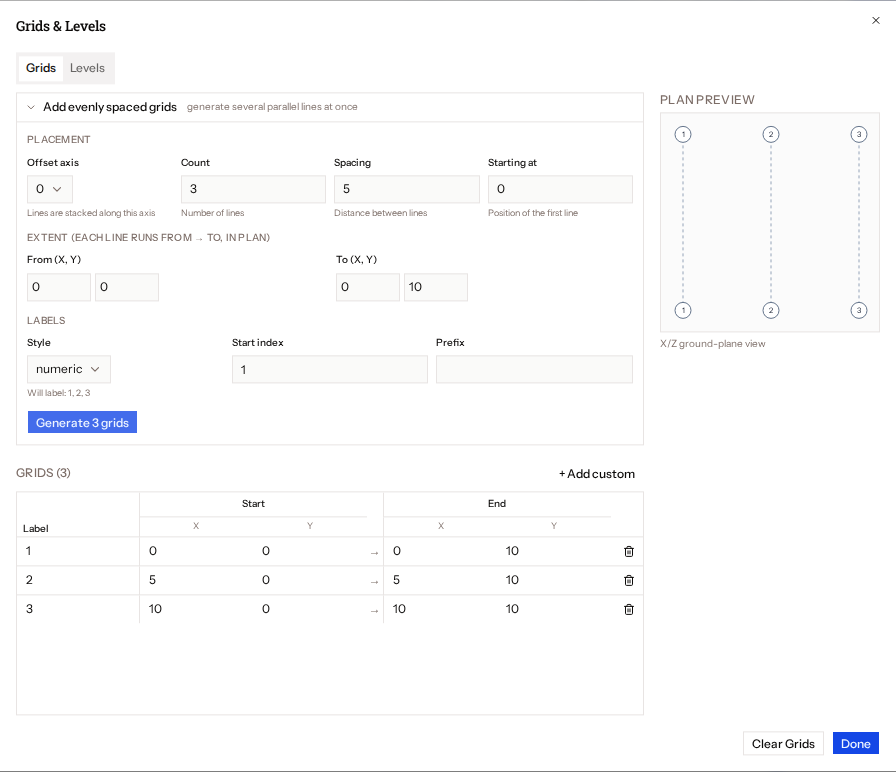Focus the Starting at input field
Image resolution: width=896 pixels, height=772 pixels.
pos(560,189)
